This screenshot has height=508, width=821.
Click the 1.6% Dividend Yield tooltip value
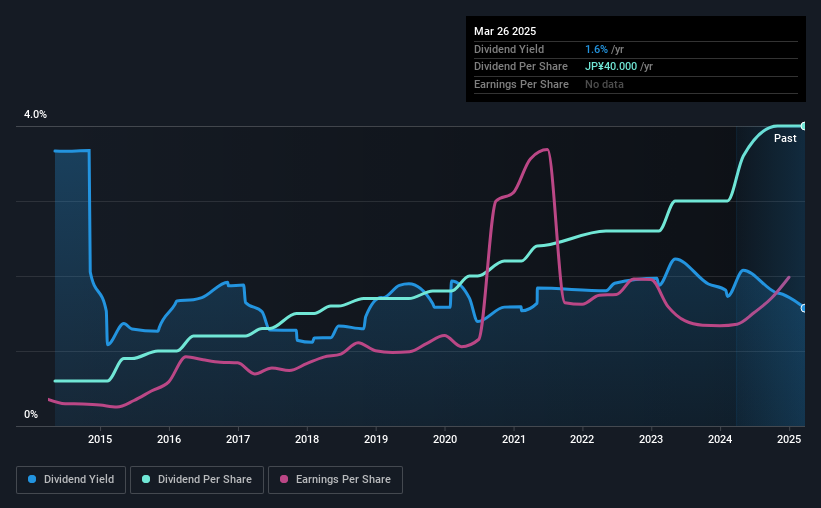596,49
